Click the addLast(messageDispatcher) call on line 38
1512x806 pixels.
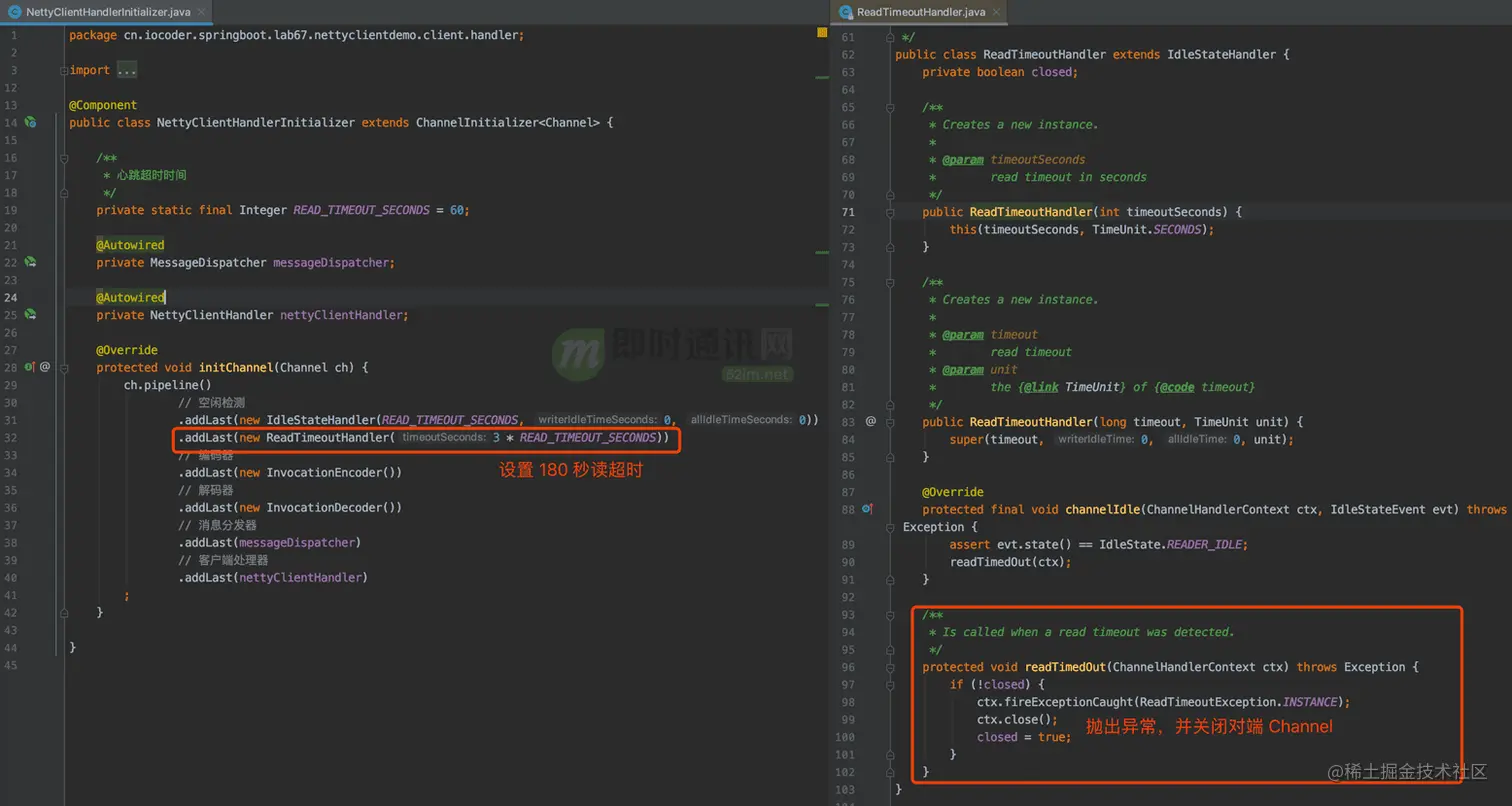(x=269, y=543)
